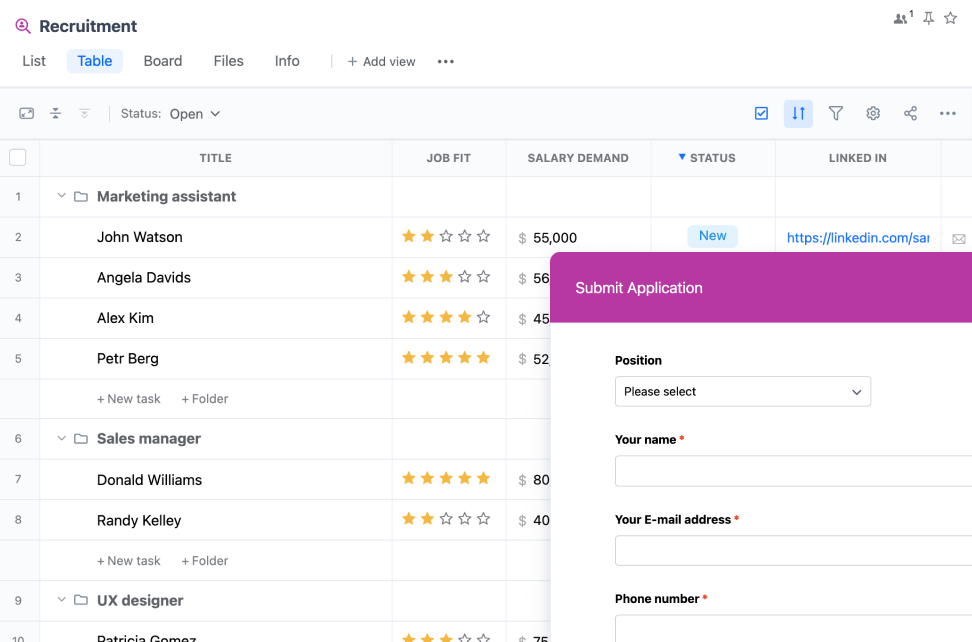Open John Watson's LinkedIn profile link
972x642 pixels.
[x=857, y=237]
